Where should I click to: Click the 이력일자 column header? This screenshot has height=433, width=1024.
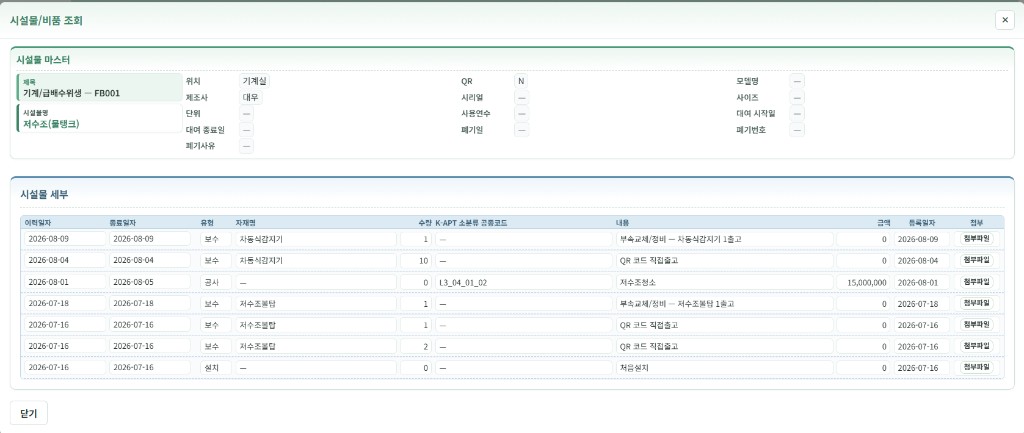click(x=39, y=222)
